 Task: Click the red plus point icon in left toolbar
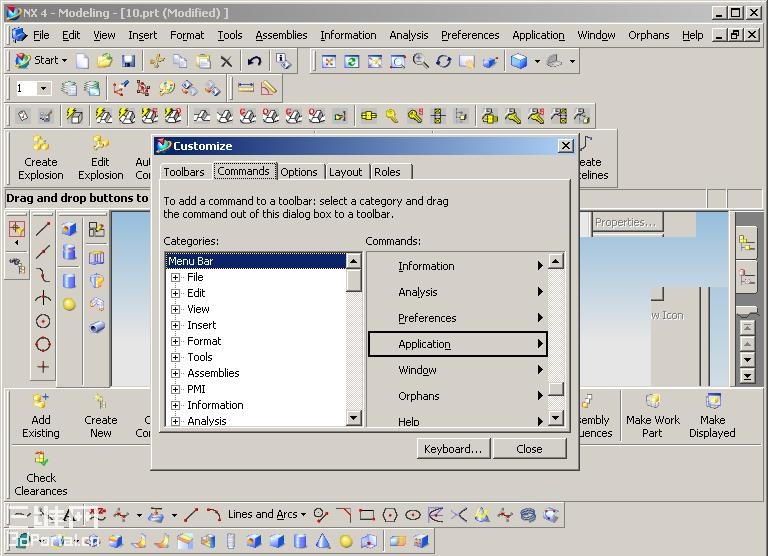(43, 366)
